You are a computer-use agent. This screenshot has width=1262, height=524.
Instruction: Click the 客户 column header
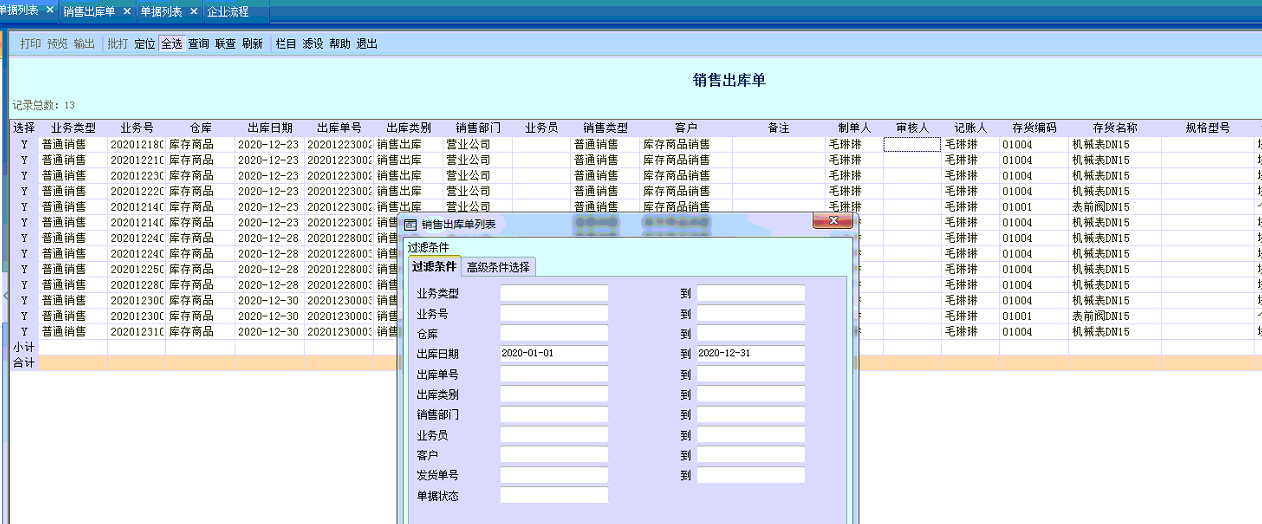[x=686, y=129]
